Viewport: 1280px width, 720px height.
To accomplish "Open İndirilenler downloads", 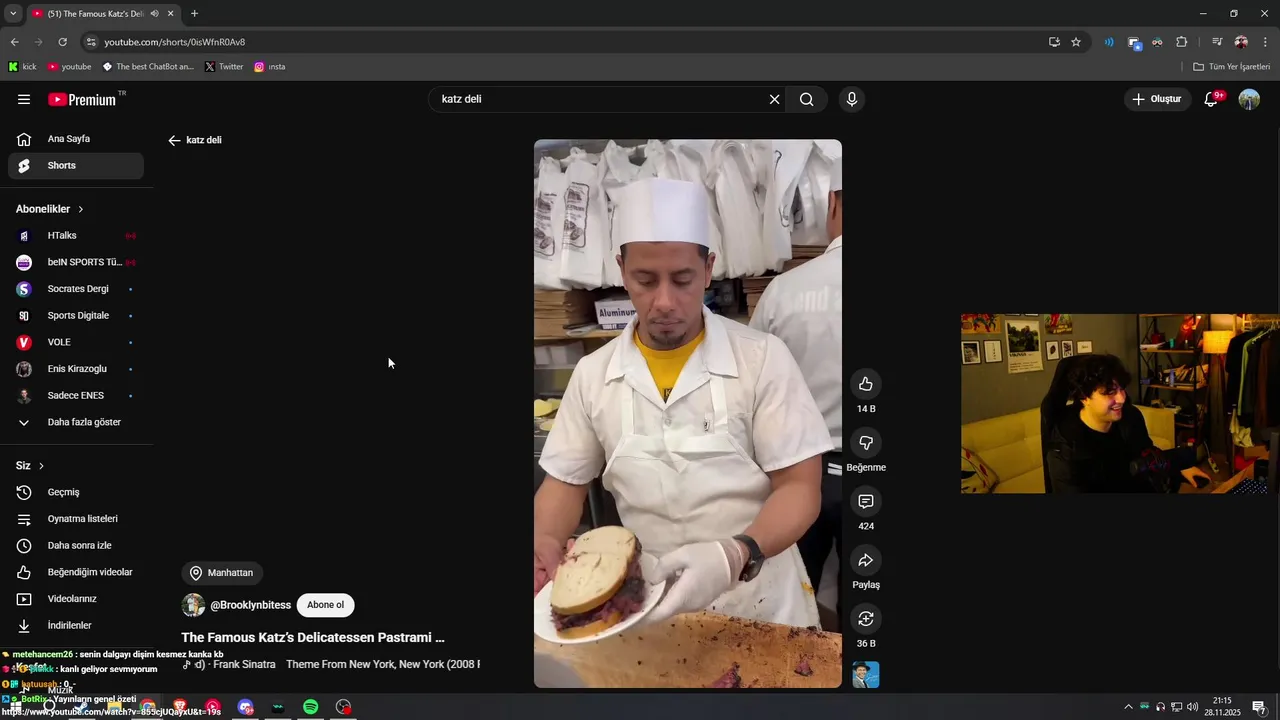I will coord(76,626).
